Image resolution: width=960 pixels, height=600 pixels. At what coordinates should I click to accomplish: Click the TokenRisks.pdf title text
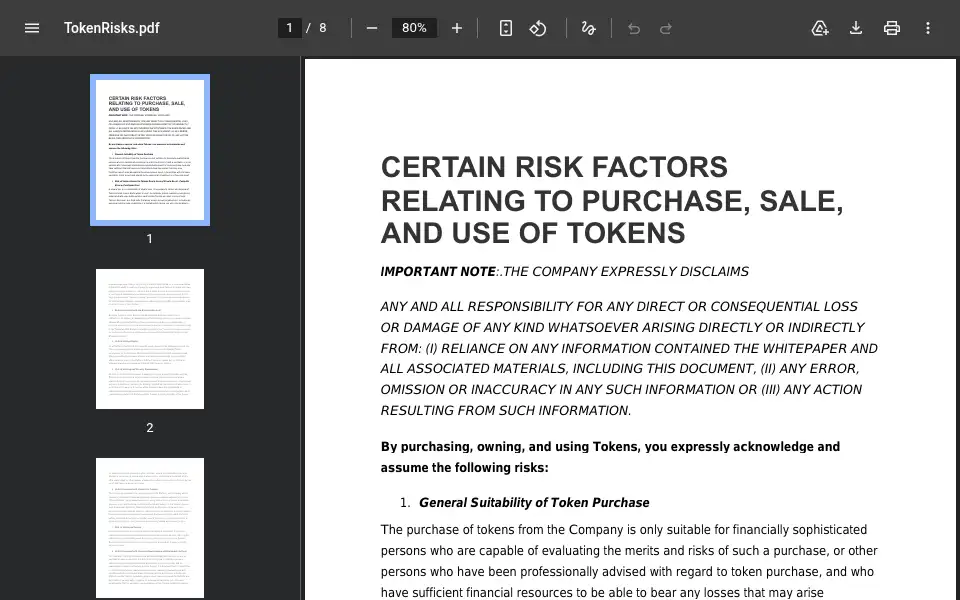pos(111,28)
